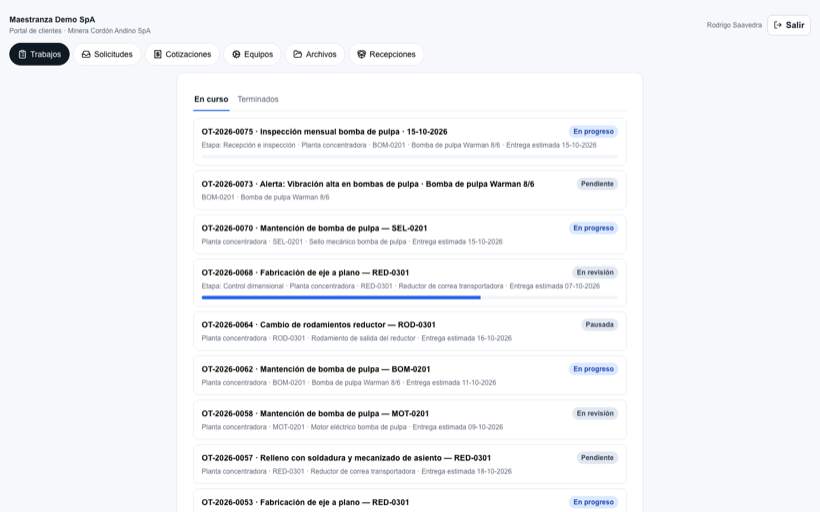820x512 pixels.
Task: Click the OT-2026-0075 empty progress bar
Action: click(x=409, y=156)
